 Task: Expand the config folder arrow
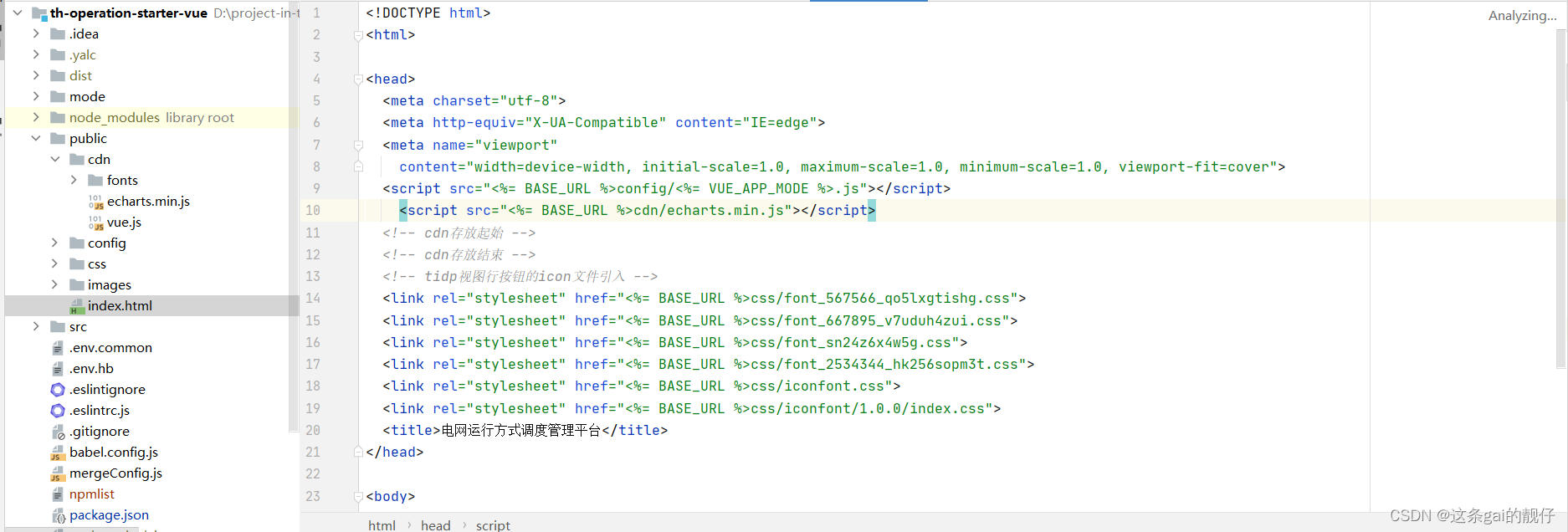coord(55,243)
